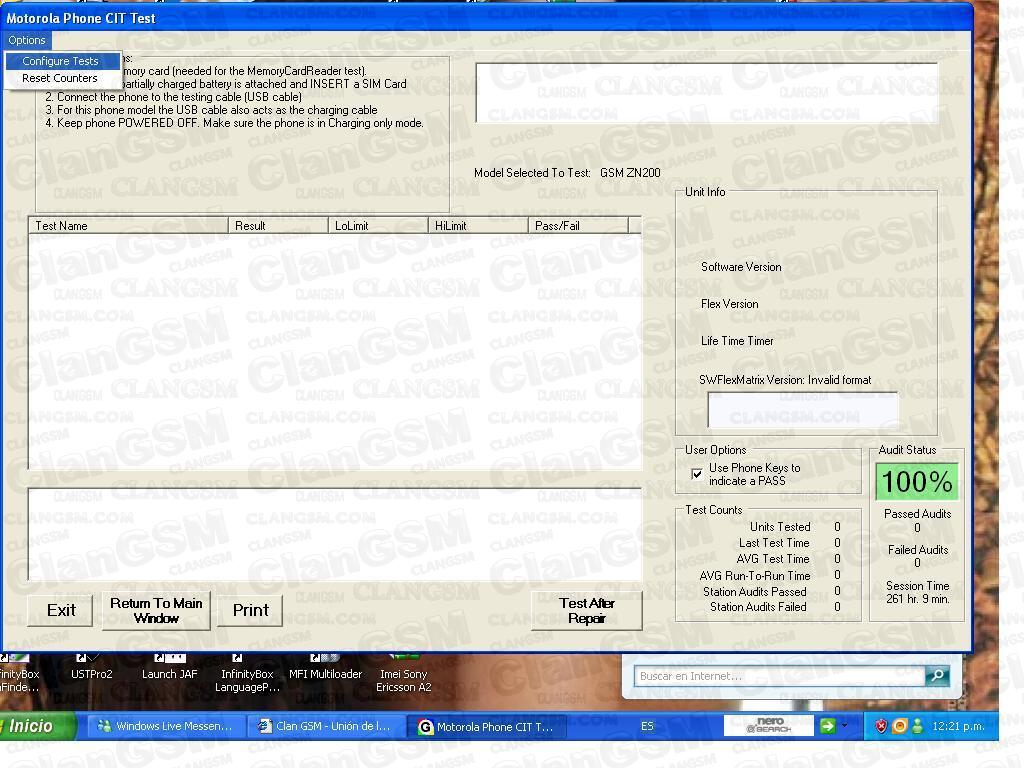The width and height of the screenshot is (1024, 768).
Task: Click Motorola Phone CIT Test taskbar item
Action: tap(487, 726)
